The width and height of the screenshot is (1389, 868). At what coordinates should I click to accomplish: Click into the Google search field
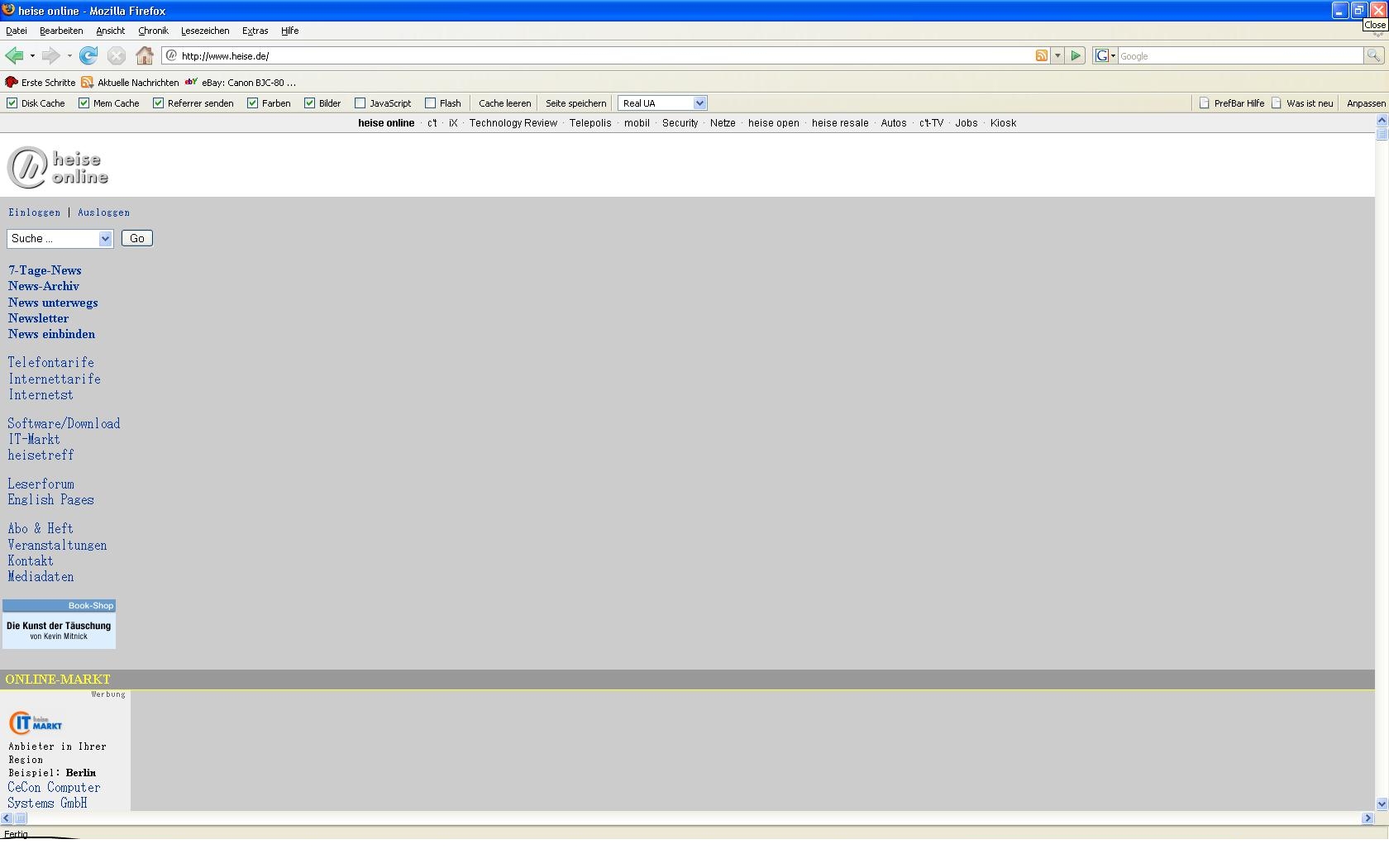coord(1240,55)
